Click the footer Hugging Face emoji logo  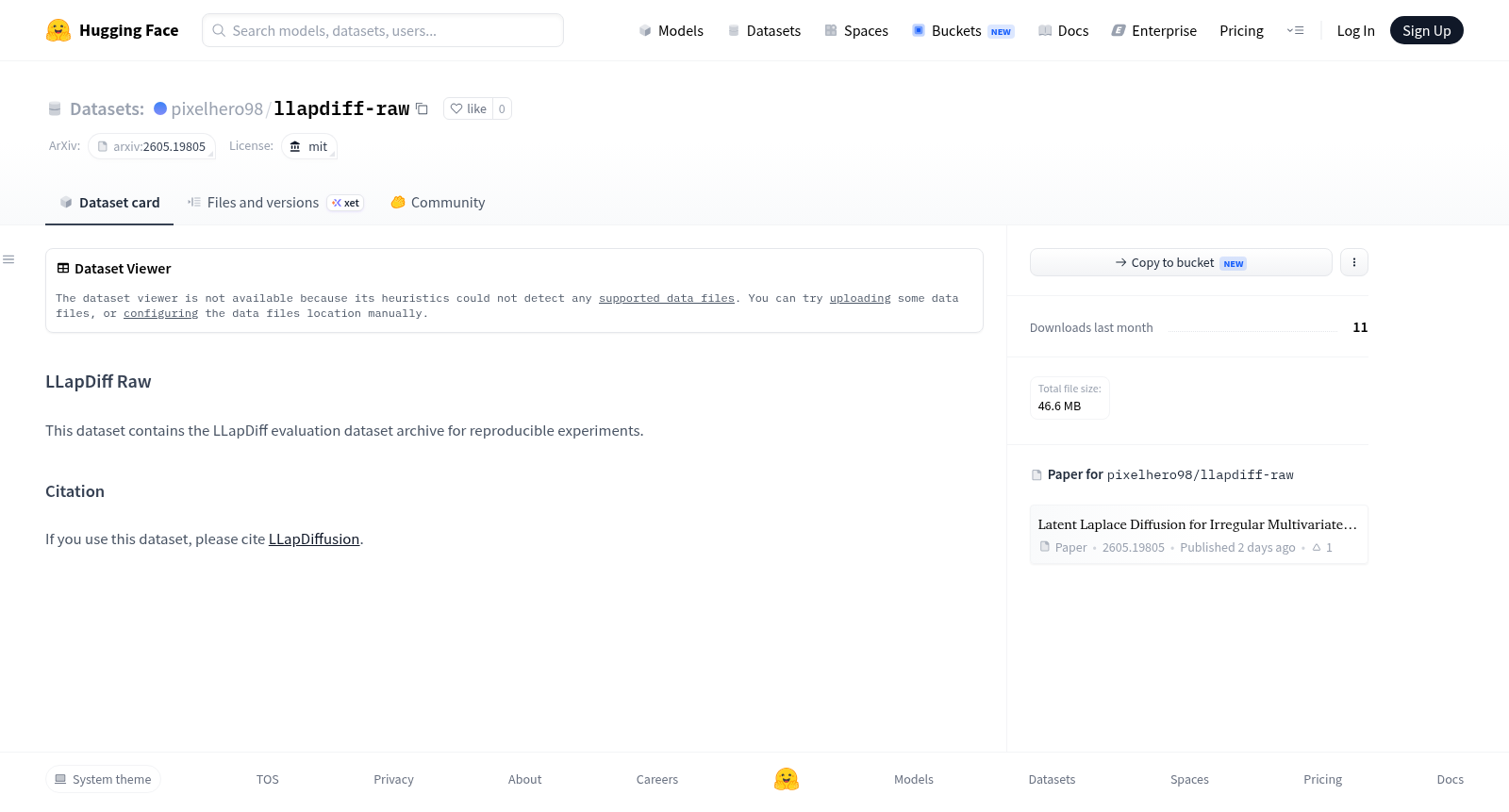787,779
